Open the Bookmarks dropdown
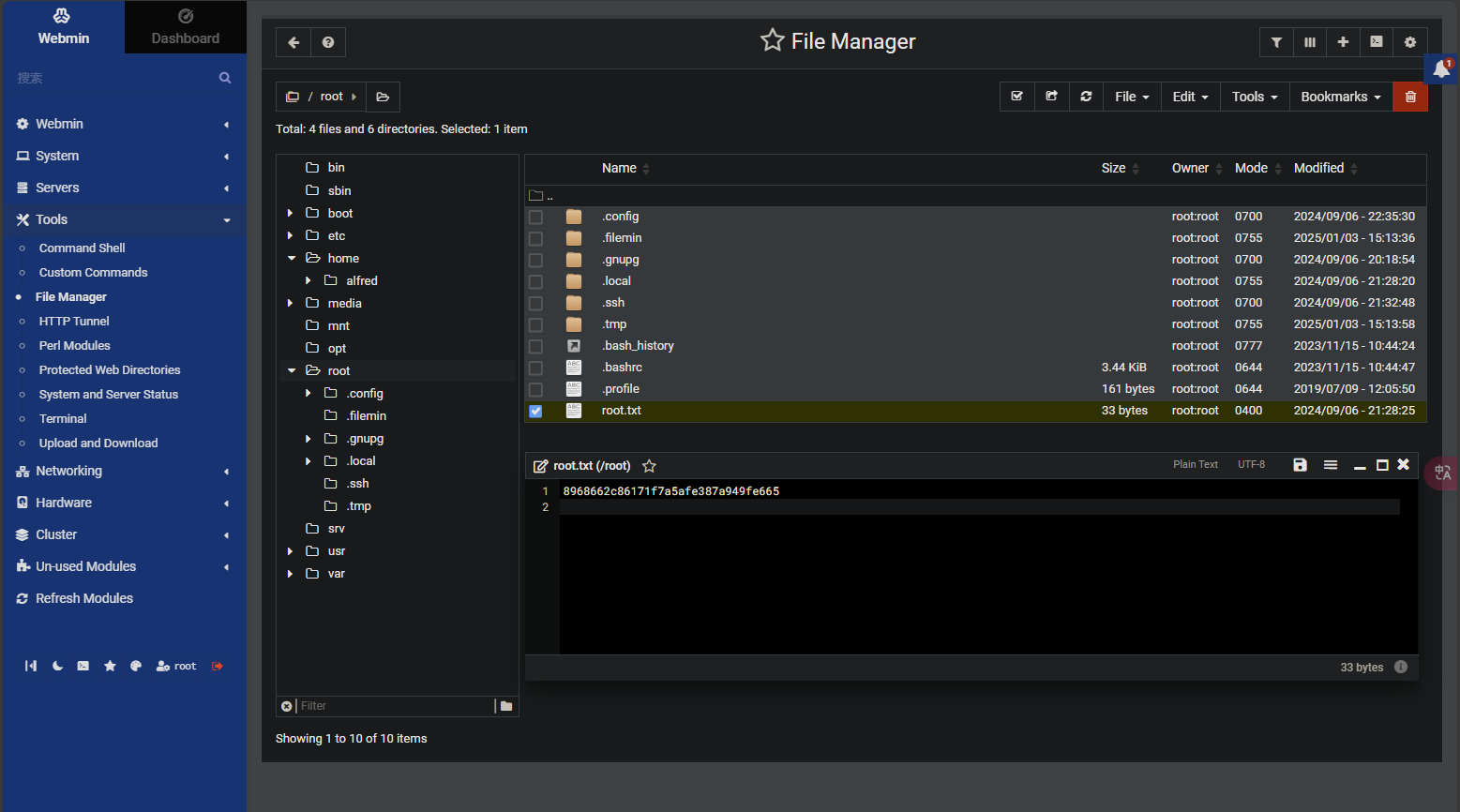1460x812 pixels. [x=1340, y=97]
